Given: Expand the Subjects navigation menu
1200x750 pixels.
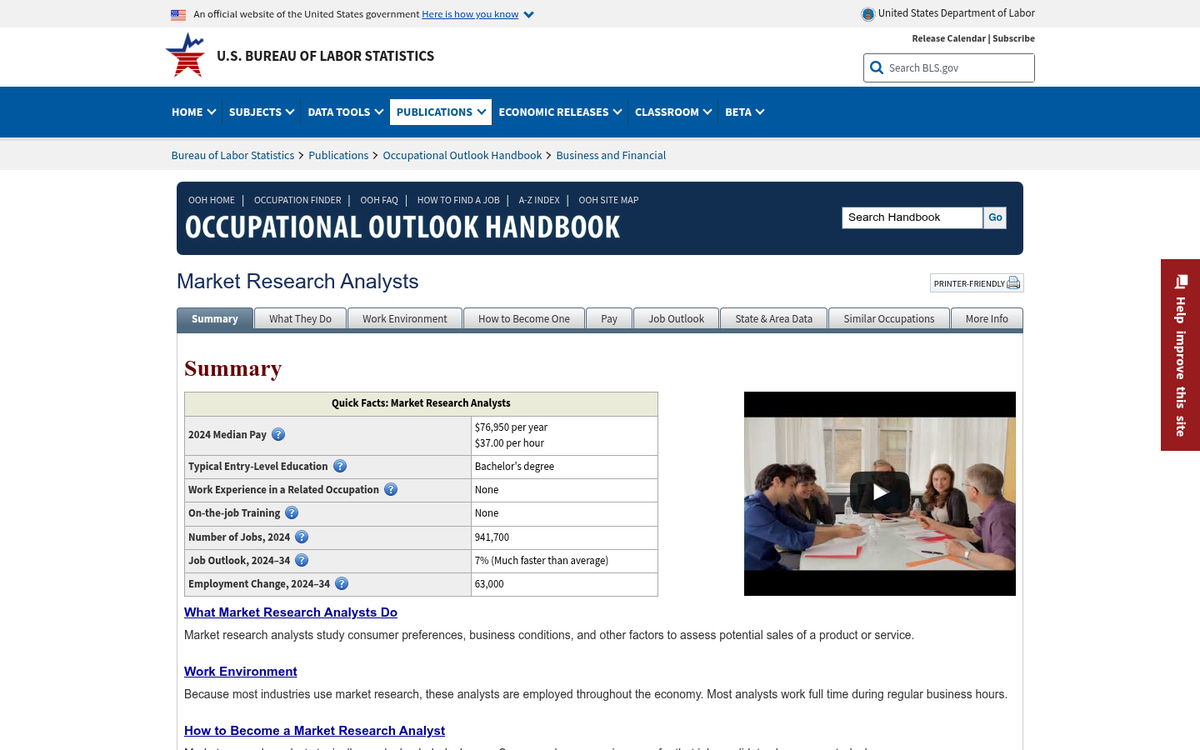Looking at the screenshot, I should 261,112.
